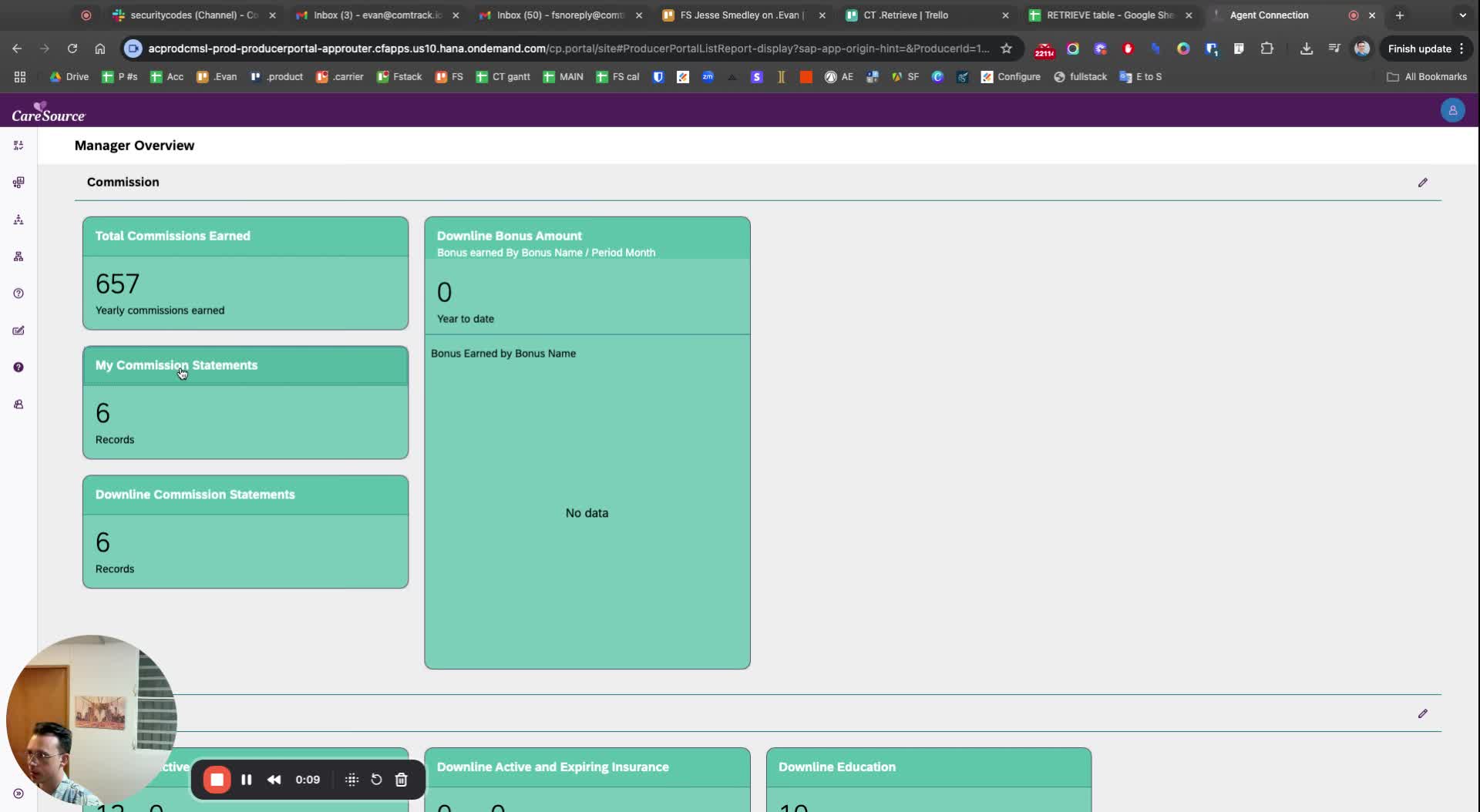
Task: Rewind the recording
Action: tap(274, 780)
